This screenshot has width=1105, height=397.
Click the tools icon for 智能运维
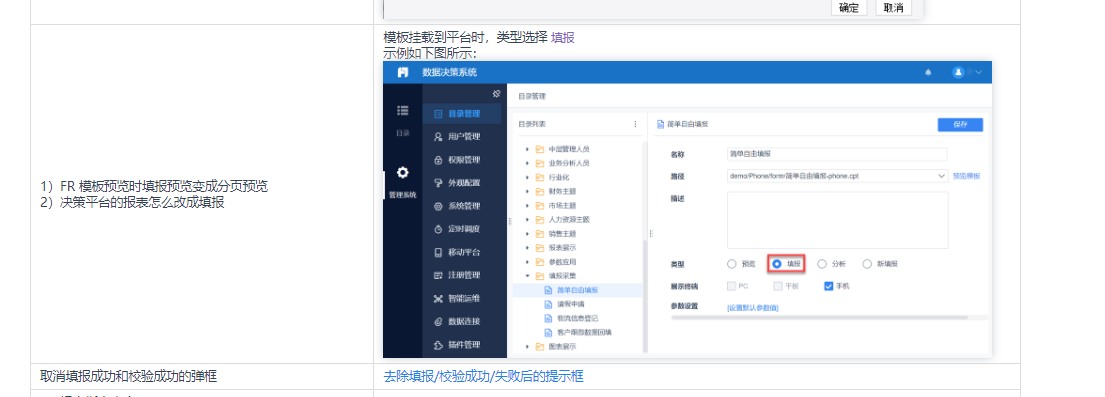[438, 299]
